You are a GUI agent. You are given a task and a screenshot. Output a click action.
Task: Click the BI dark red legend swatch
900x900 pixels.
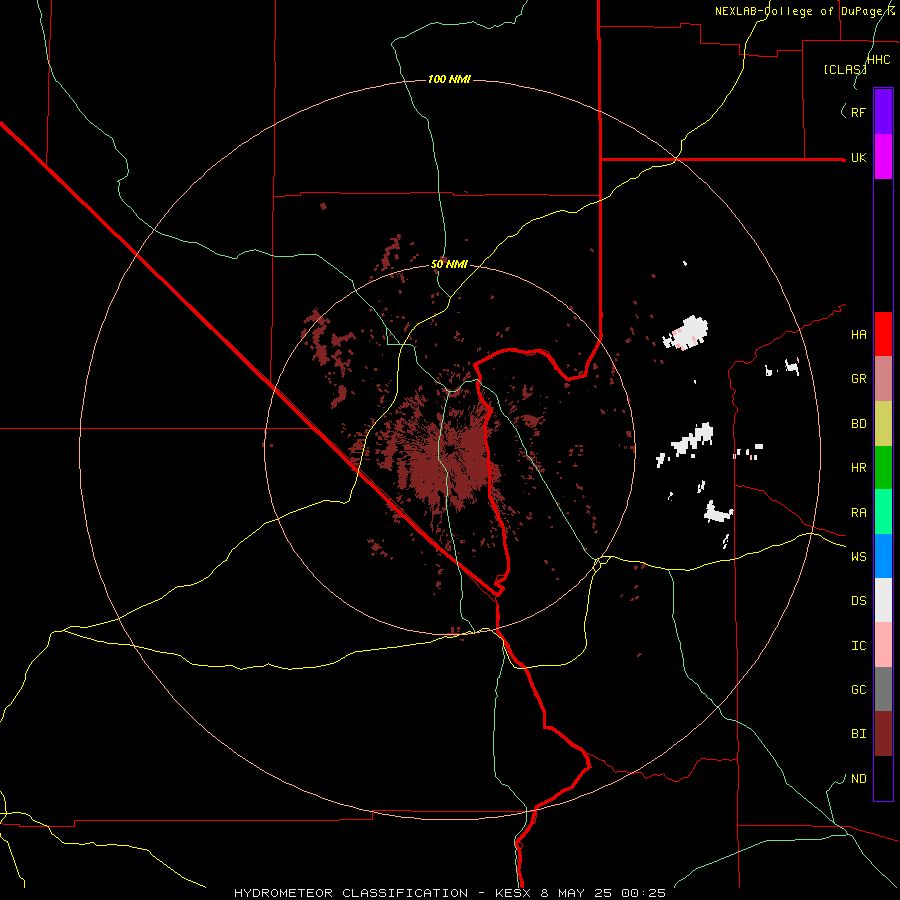[883, 734]
